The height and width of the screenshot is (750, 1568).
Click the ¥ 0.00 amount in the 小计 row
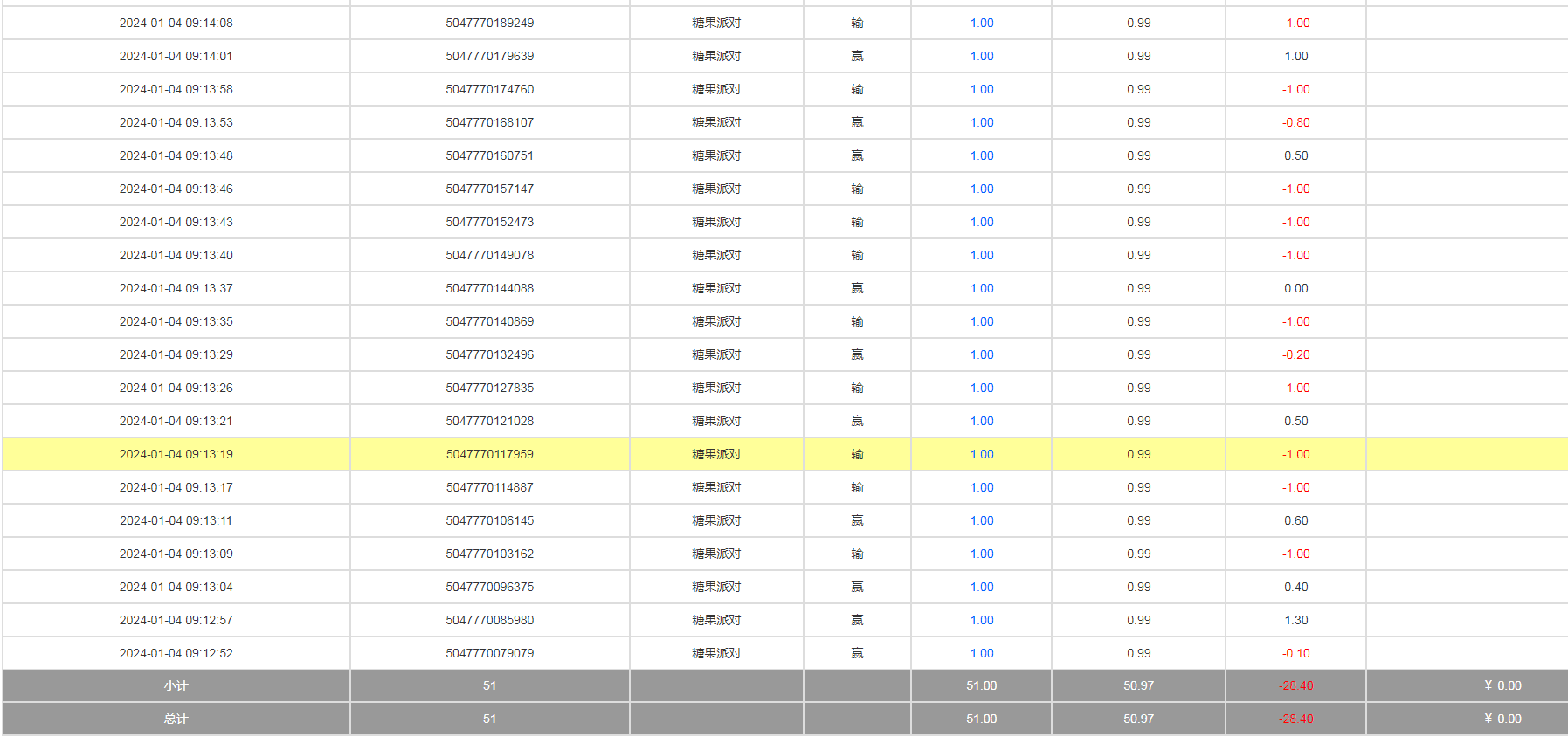(x=1502, y=685)
